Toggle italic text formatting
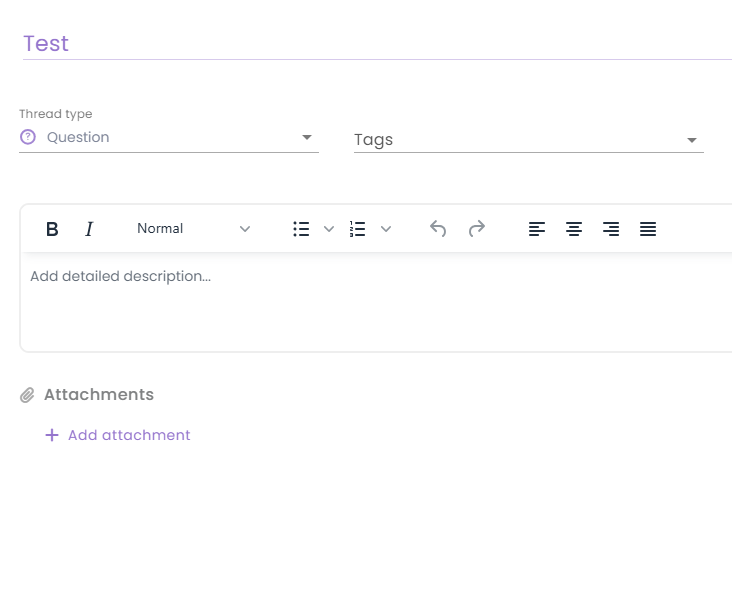This screenshot has width=732, height=595. pos(89,229)
